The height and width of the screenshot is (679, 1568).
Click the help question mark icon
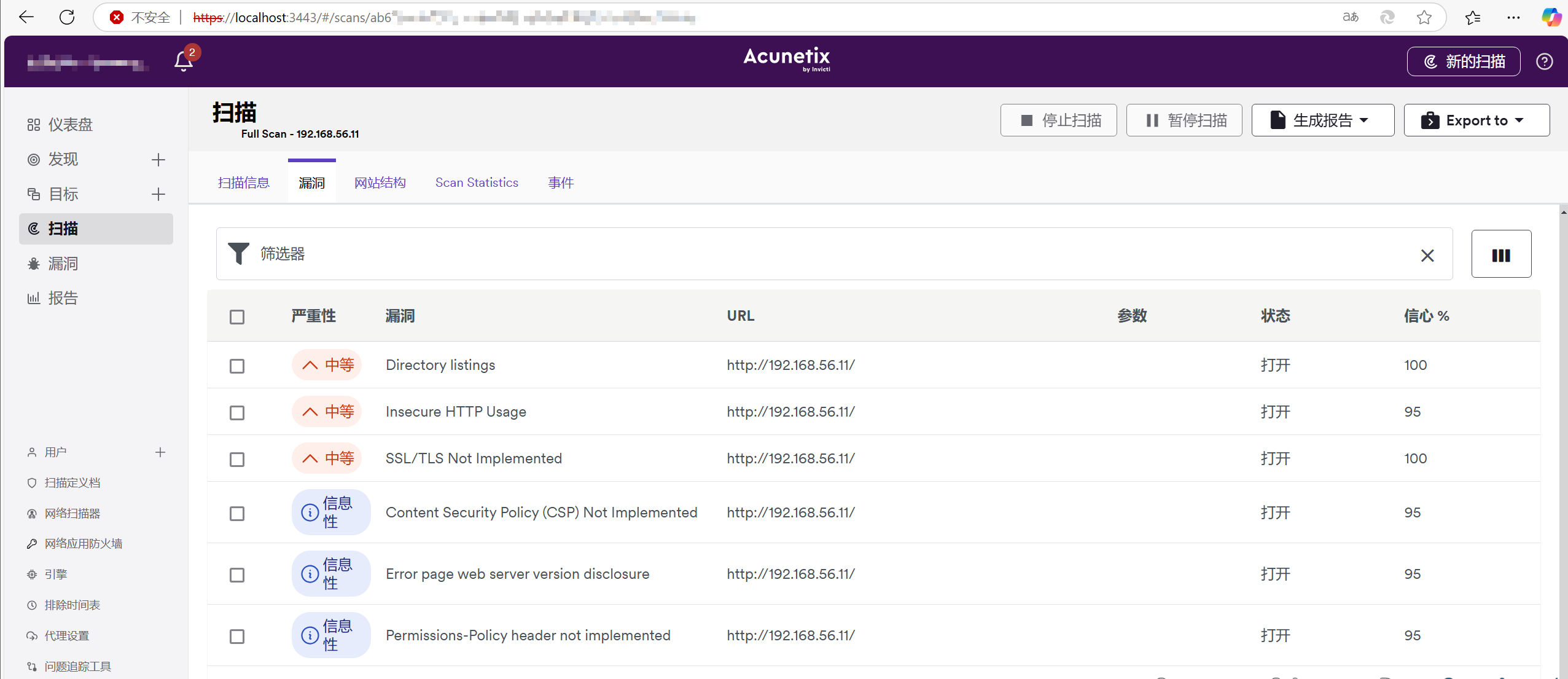coord(1544,61)
